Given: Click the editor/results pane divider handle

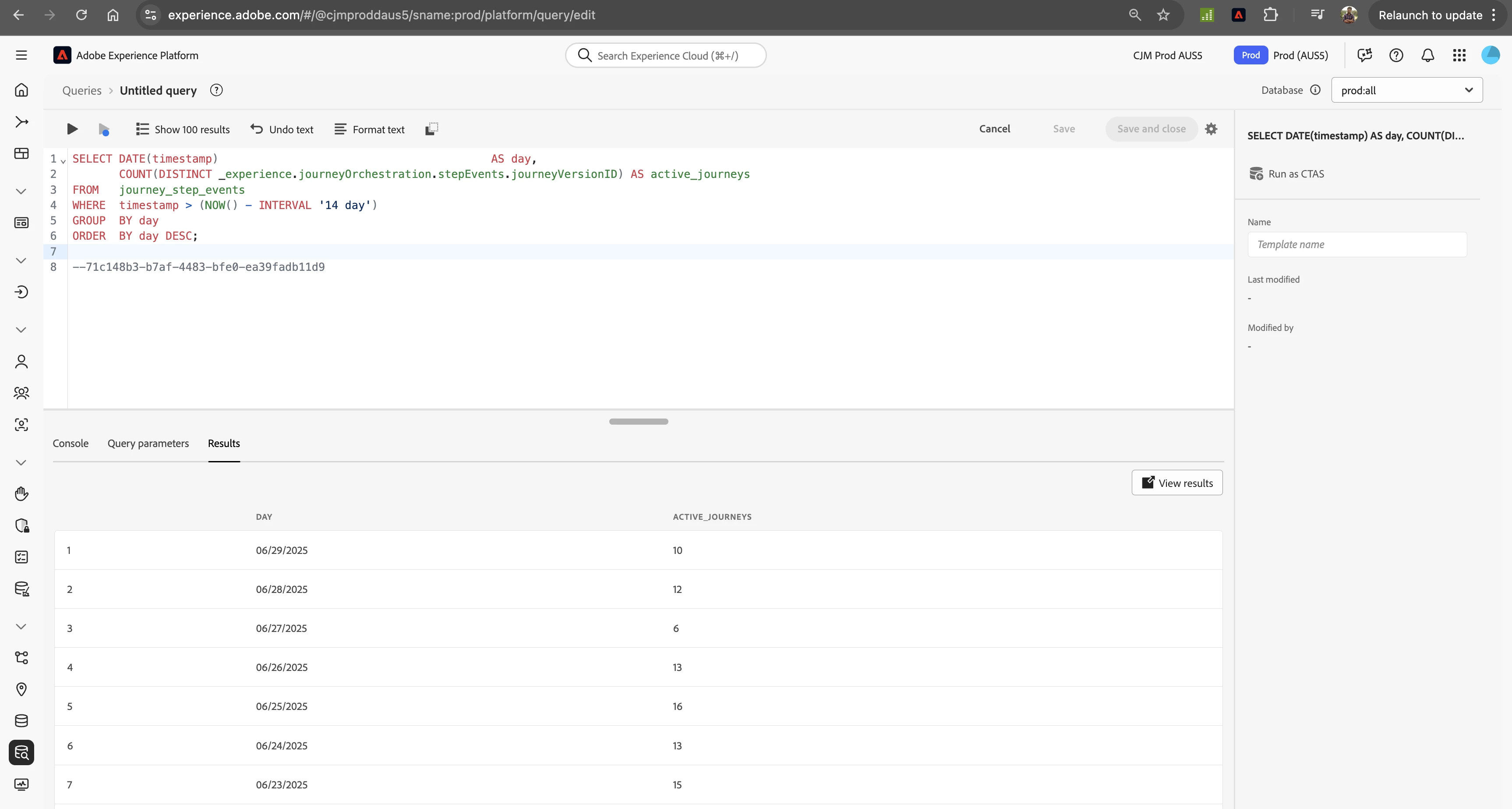Looking at the screenshot, I should [x=638, y=422].
